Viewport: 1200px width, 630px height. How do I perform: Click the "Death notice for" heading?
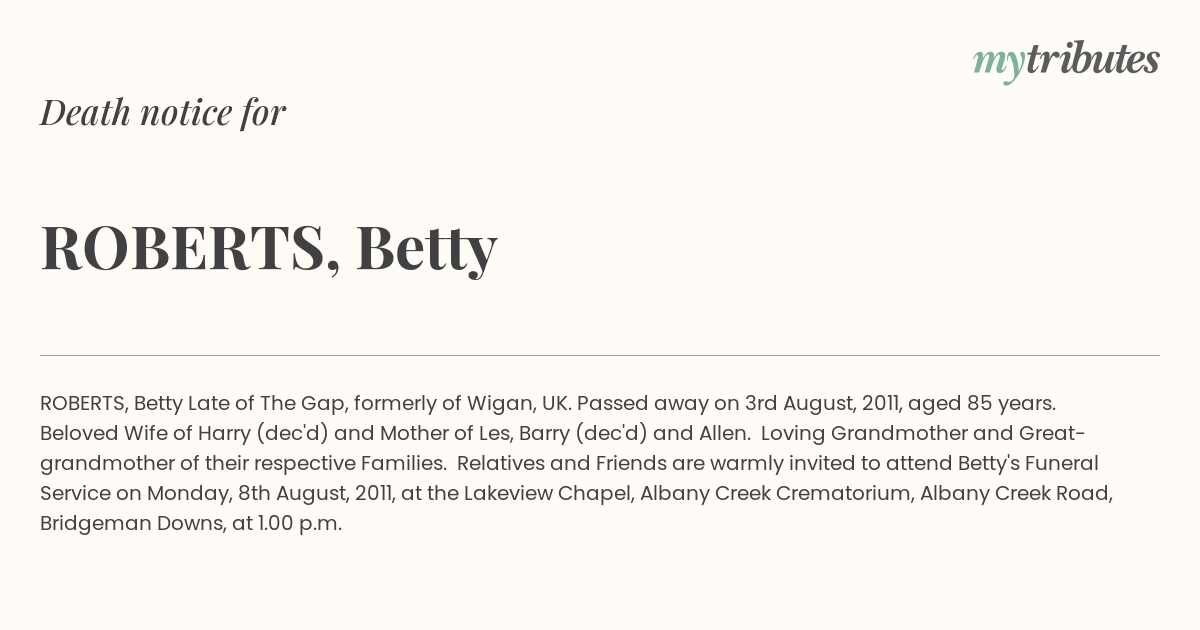click(163, 113)
